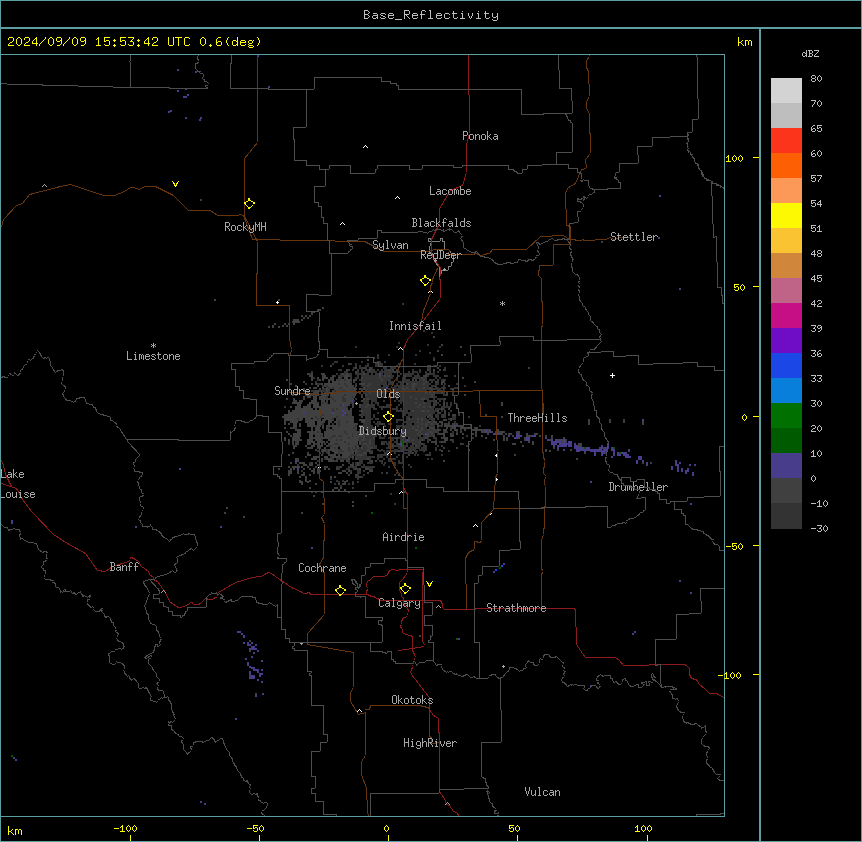This screenshot has width=862, height=842.
Task: Click the green 30 dBZ legend swatch
Action: 786,416
